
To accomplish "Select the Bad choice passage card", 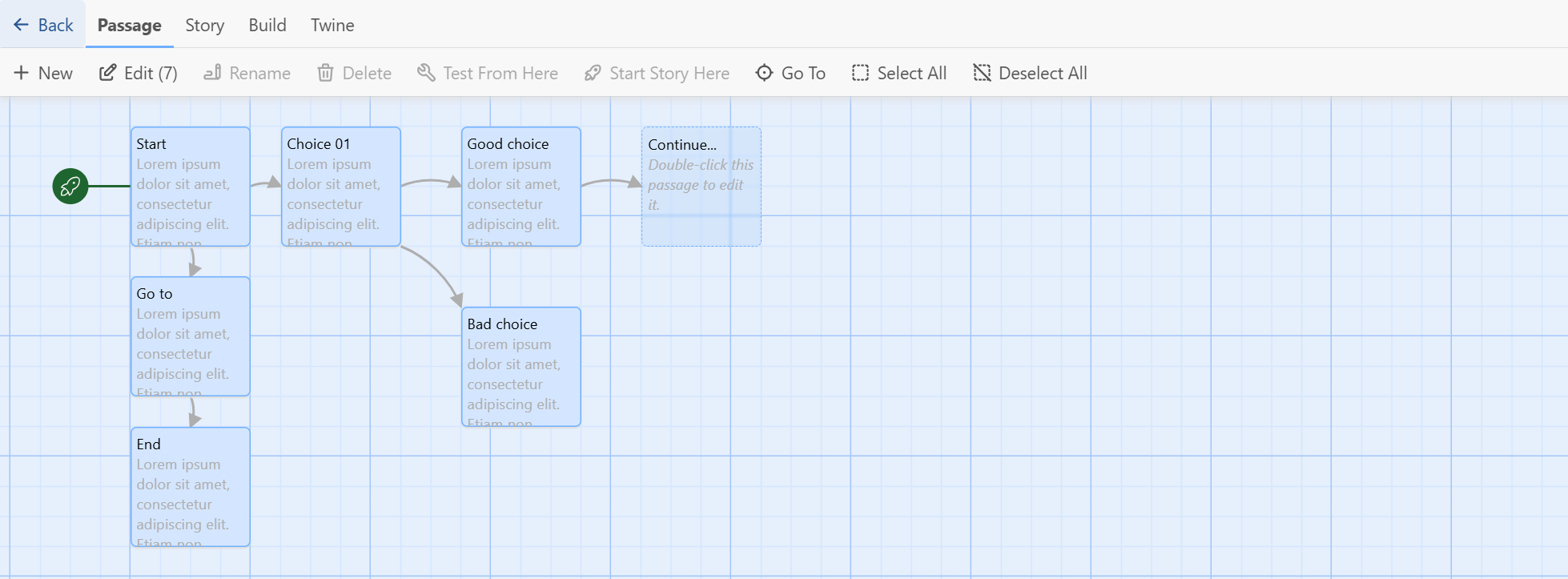I will (521, 367).
